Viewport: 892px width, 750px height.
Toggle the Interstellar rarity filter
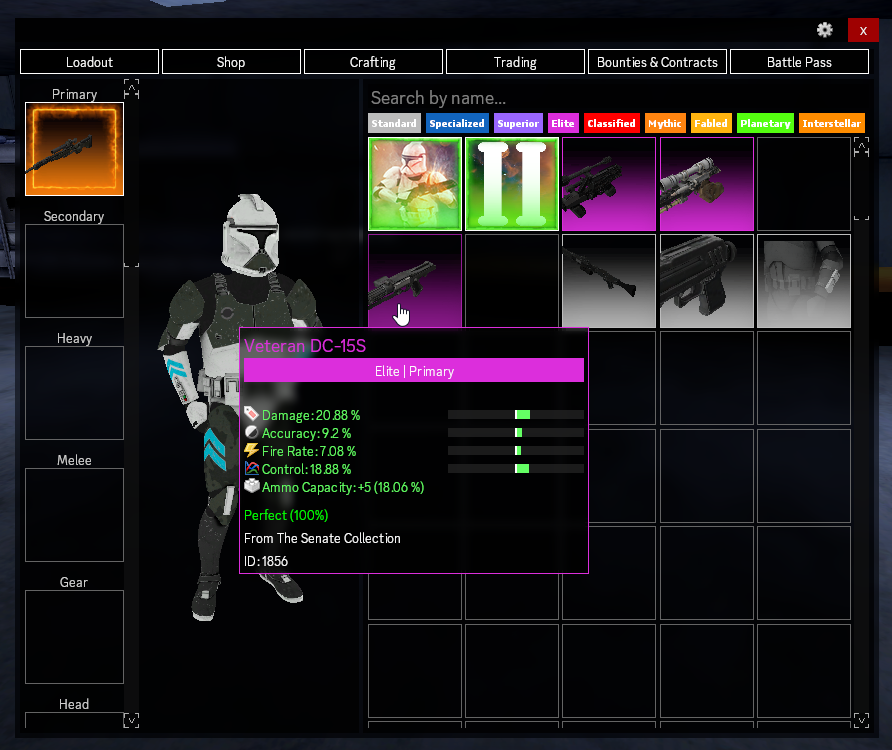click(x=832, y=123)
